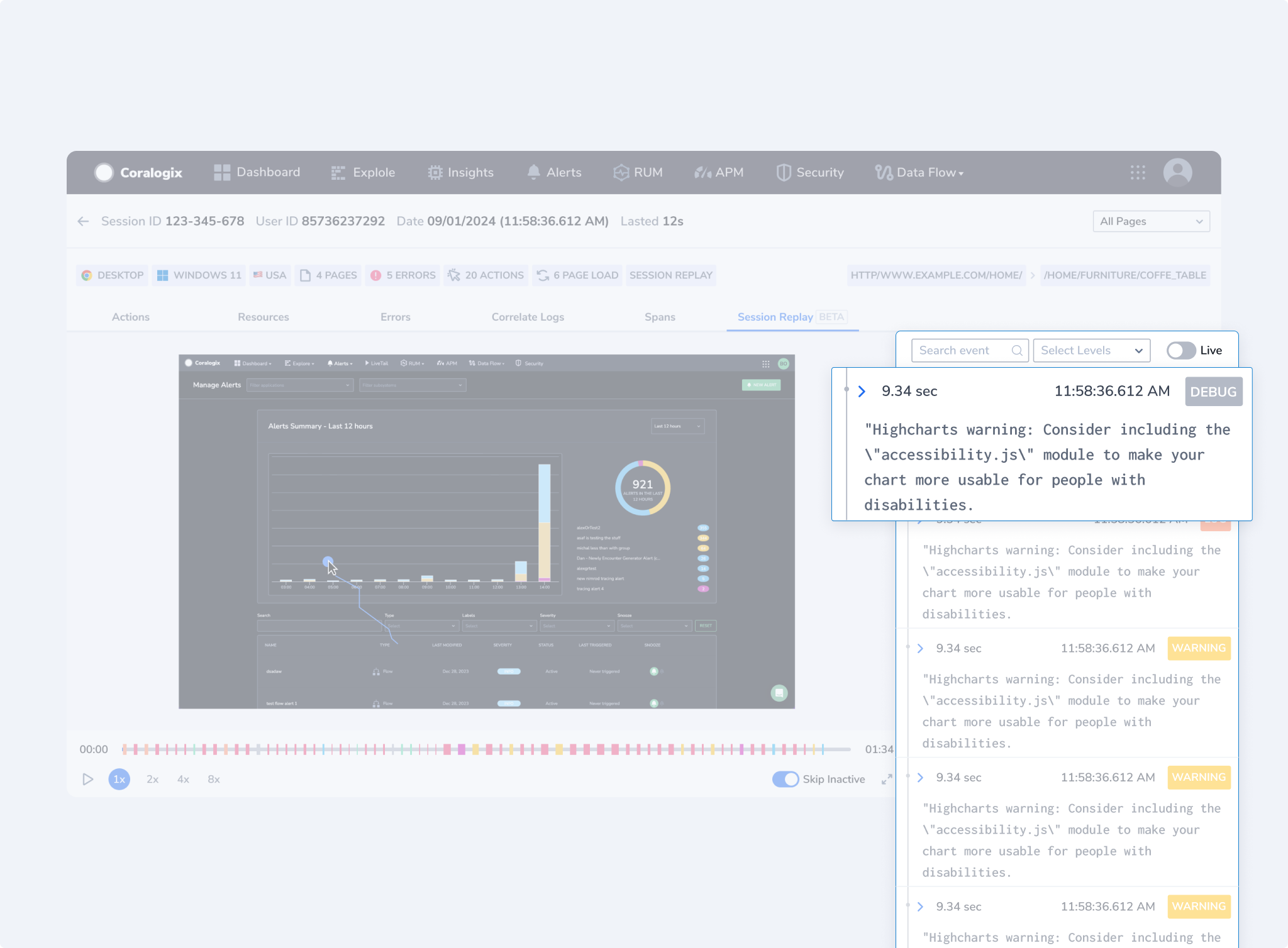Click the Search event input field
Image resolution: width=1288 pixels, height=948 pixels.
click(970, 351)
